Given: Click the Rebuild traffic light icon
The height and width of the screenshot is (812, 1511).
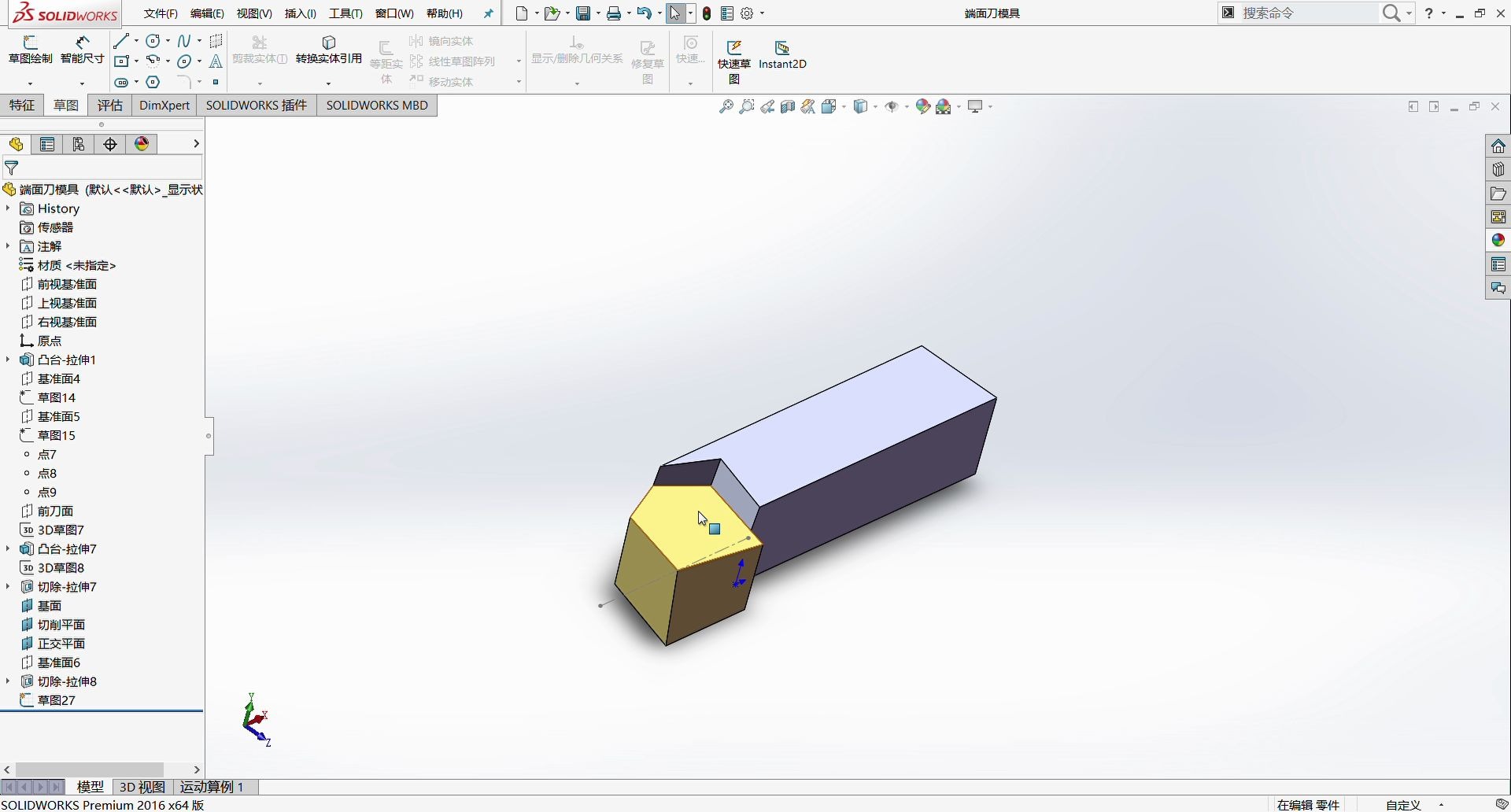Looking at the screenshot, I should pos(707,13).
